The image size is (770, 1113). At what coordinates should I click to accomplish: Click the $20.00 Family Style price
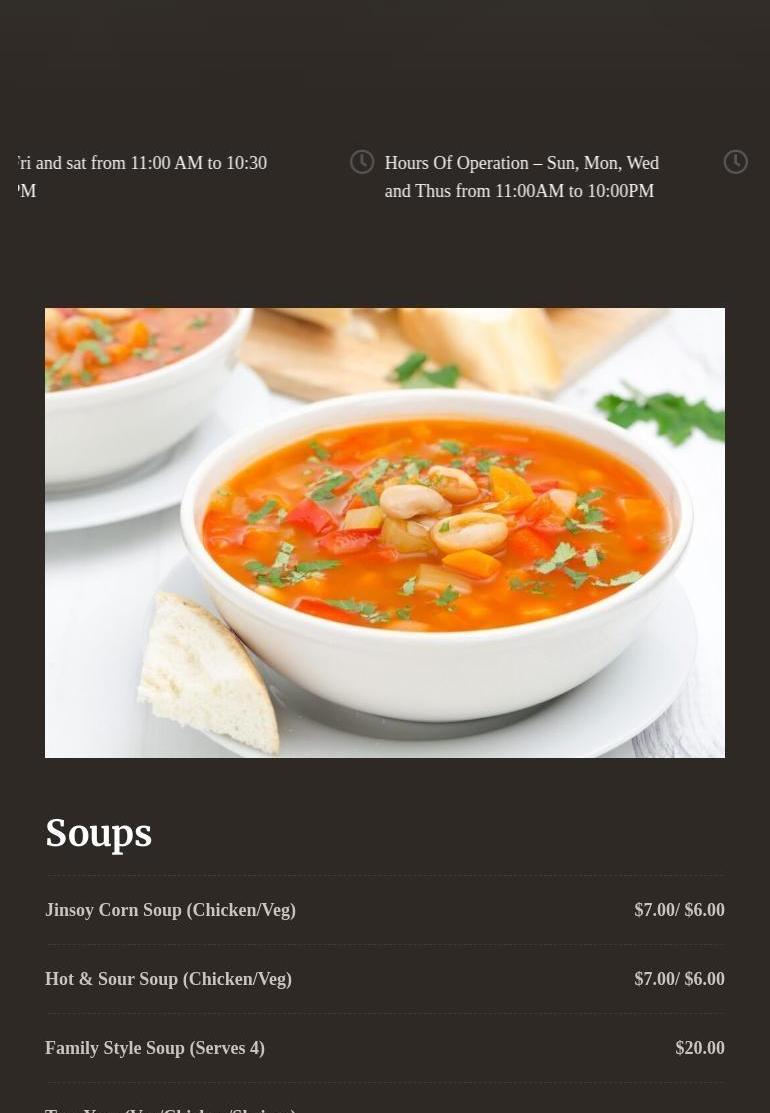[x=700, y=1048]
